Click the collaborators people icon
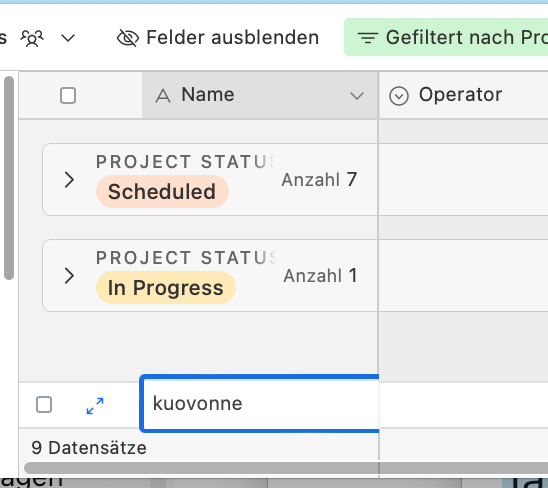The width and height of the screenshot is (548, 488). coord(32,38)
